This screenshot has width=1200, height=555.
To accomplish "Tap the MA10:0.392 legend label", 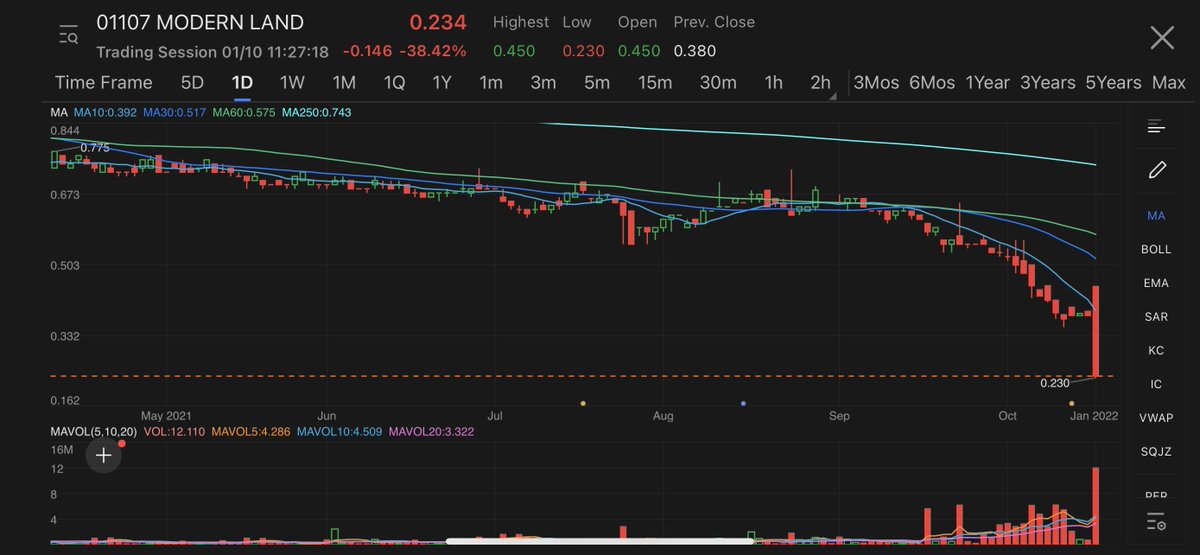I will [104, 112].
